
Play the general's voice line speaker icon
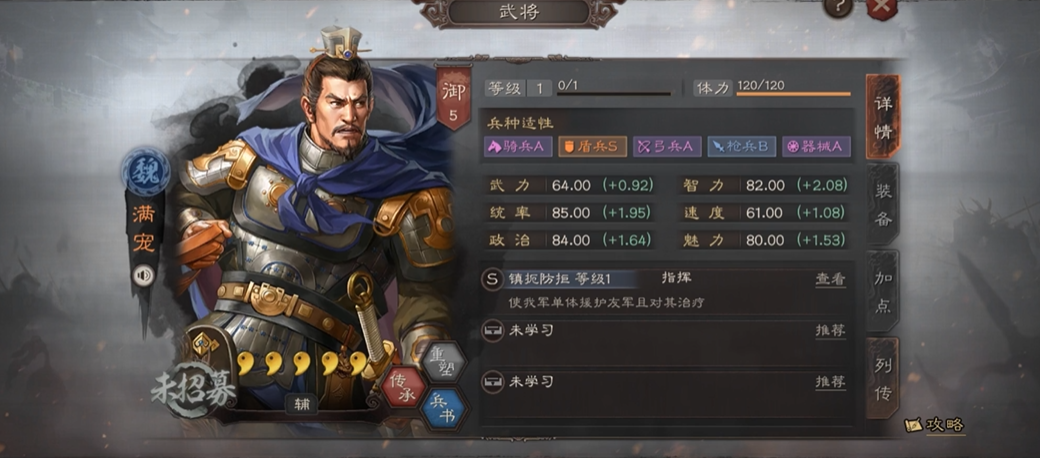143,275
